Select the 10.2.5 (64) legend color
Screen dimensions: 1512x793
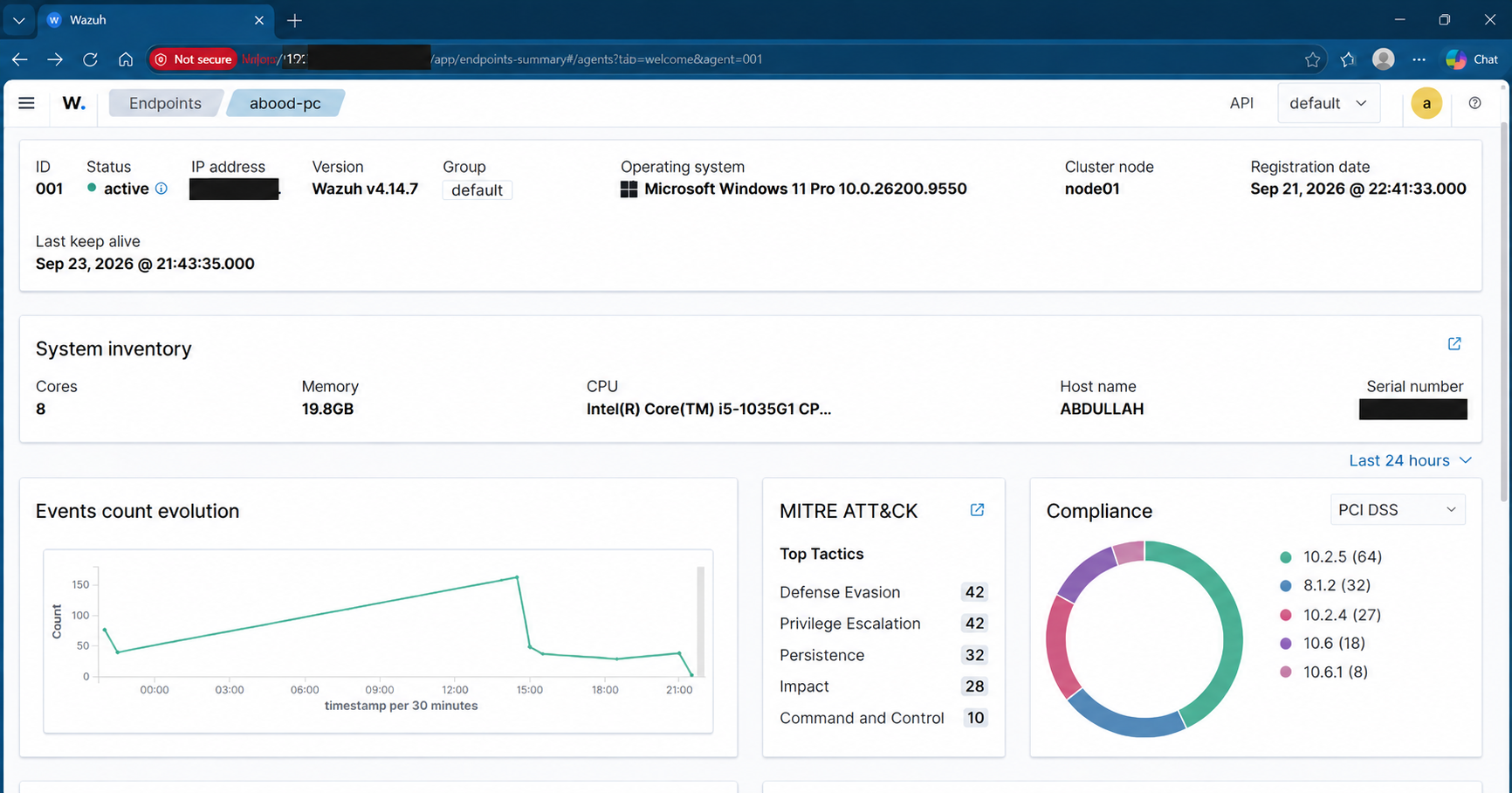pyautogui.click(x=1285, y=557)
